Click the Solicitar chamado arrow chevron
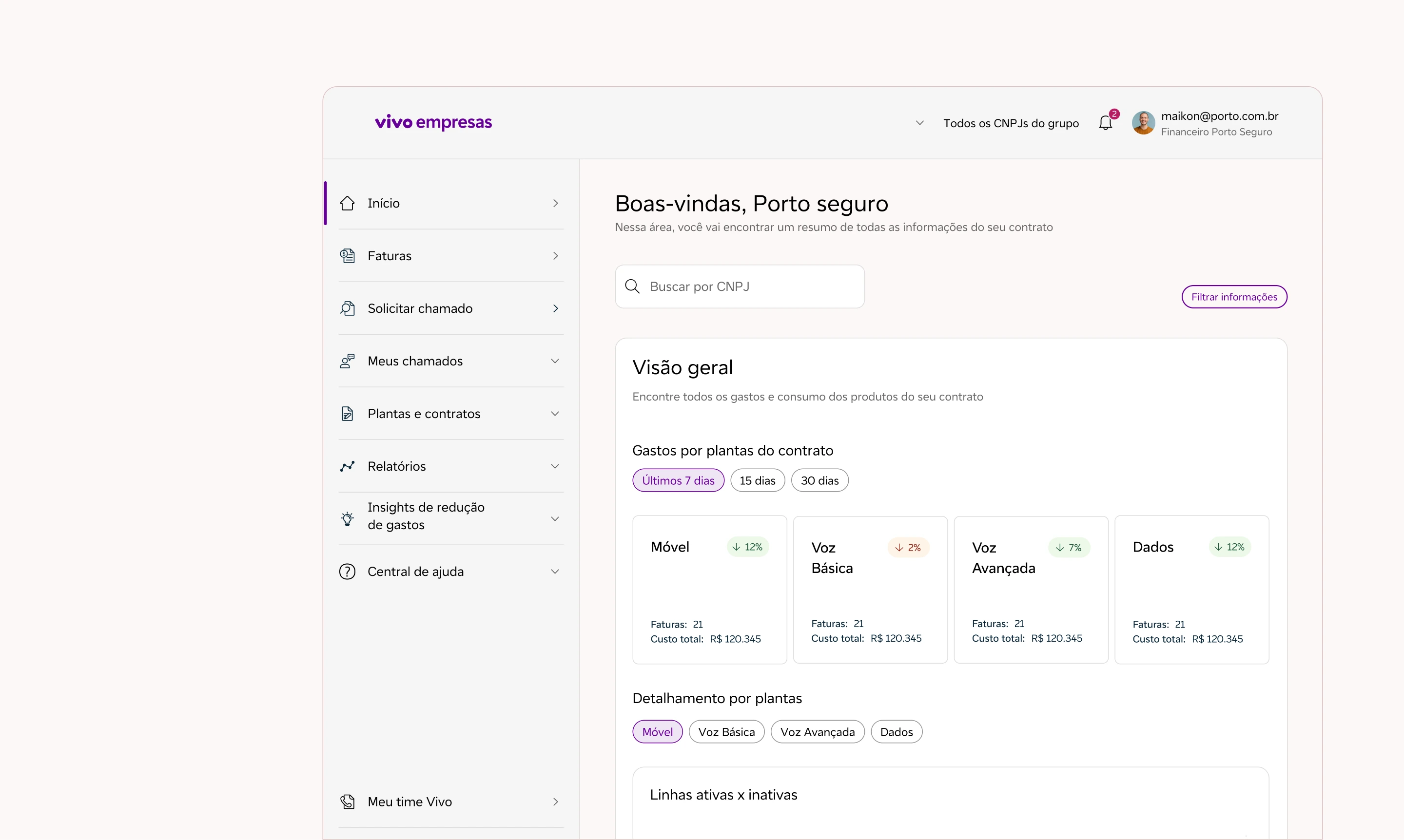 [x=556, y=308]
